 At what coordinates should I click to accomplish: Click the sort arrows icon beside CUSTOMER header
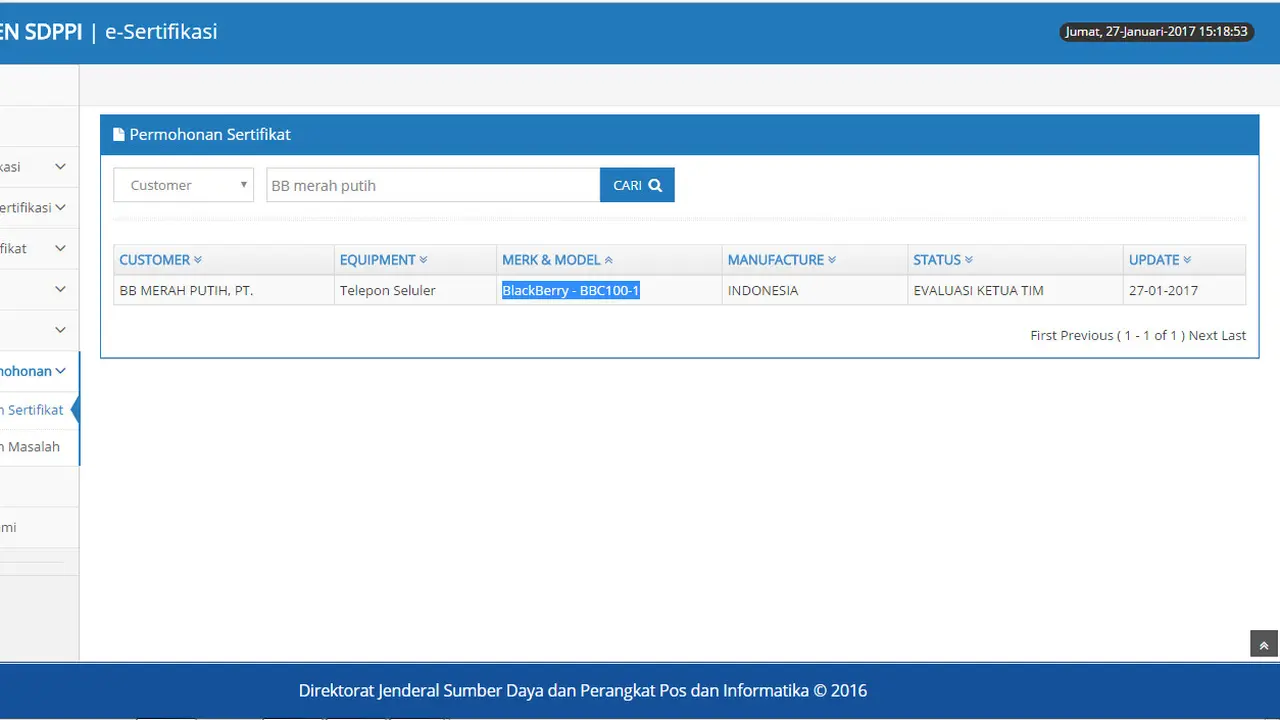(x=198, y=260)
